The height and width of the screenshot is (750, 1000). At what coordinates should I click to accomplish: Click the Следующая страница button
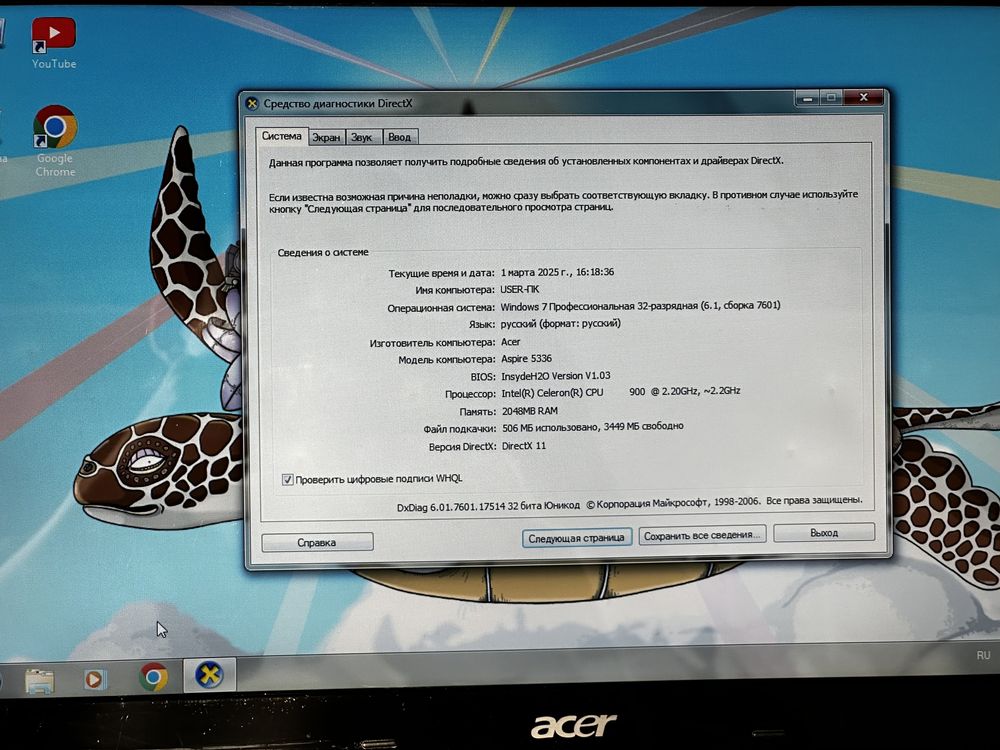click(577, 538)
